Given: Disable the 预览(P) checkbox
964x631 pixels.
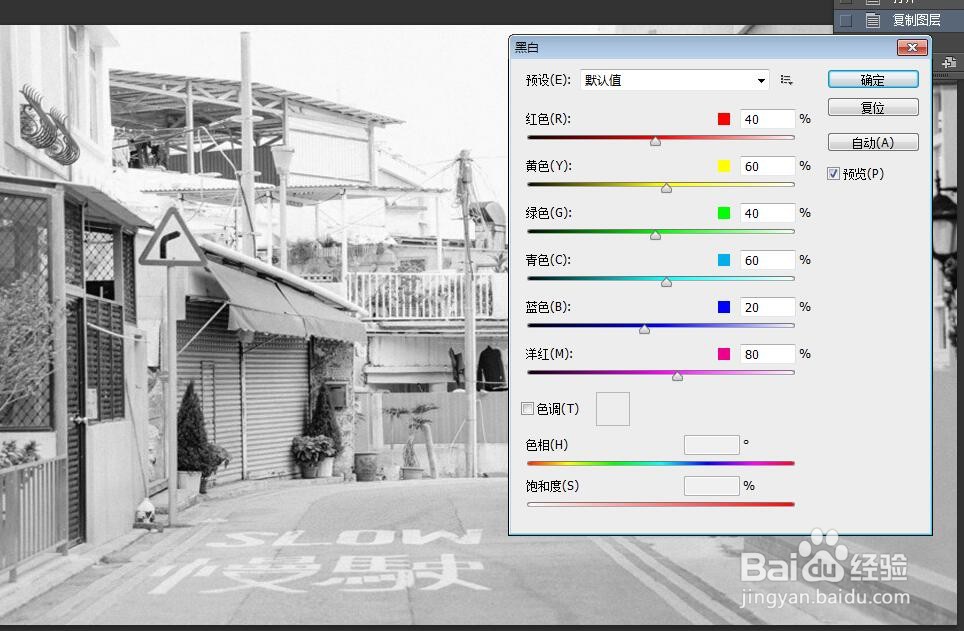Looking at the screenshot, I should [834, 173].
